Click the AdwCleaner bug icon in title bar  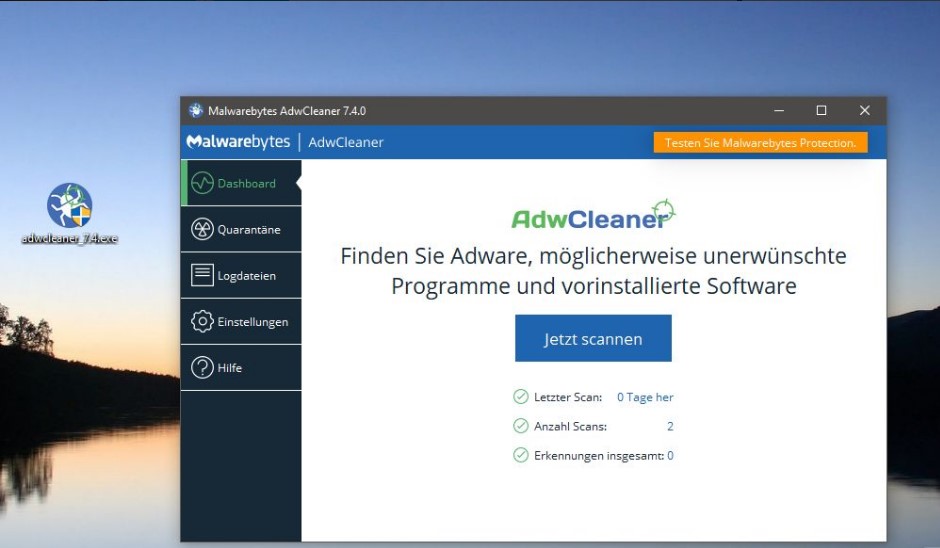tap(195, 110)
